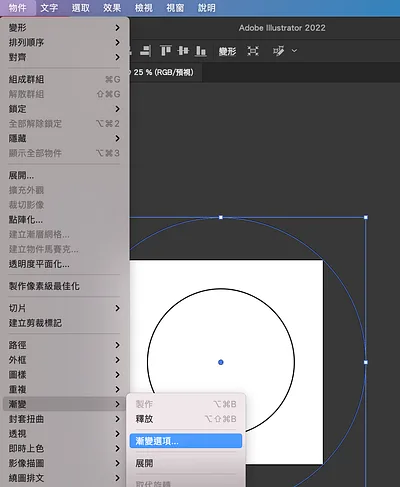Screen dimensions: 400x487
Task: Open the dropdown arrow beside select similar
Action: tap(294, 51)
